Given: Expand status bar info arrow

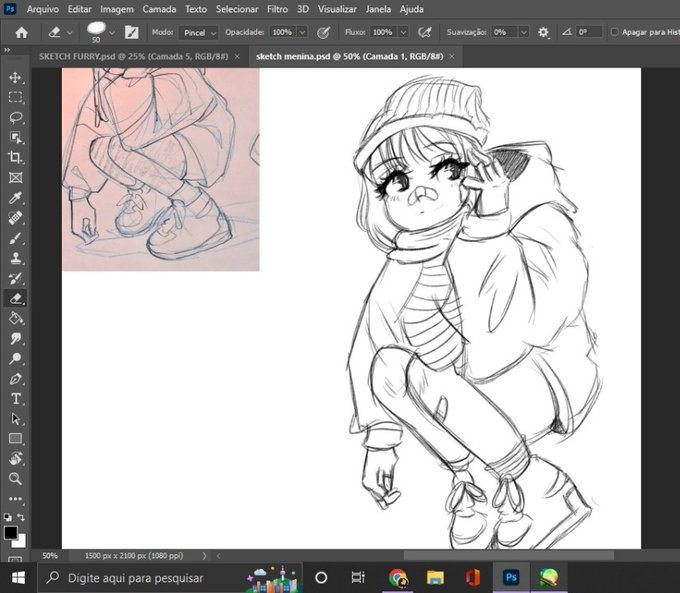Looking at the screenshot, I should coord(204,556).
